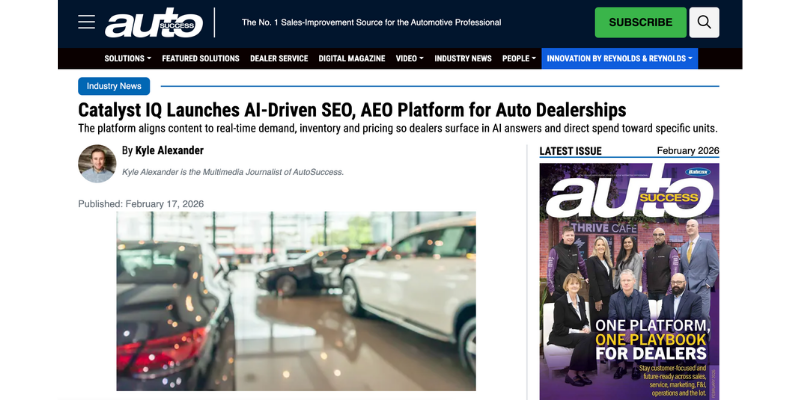The image size is (800, 400).
Task: Open Industry News in navigation bar
Action: [x=463, y=59]
